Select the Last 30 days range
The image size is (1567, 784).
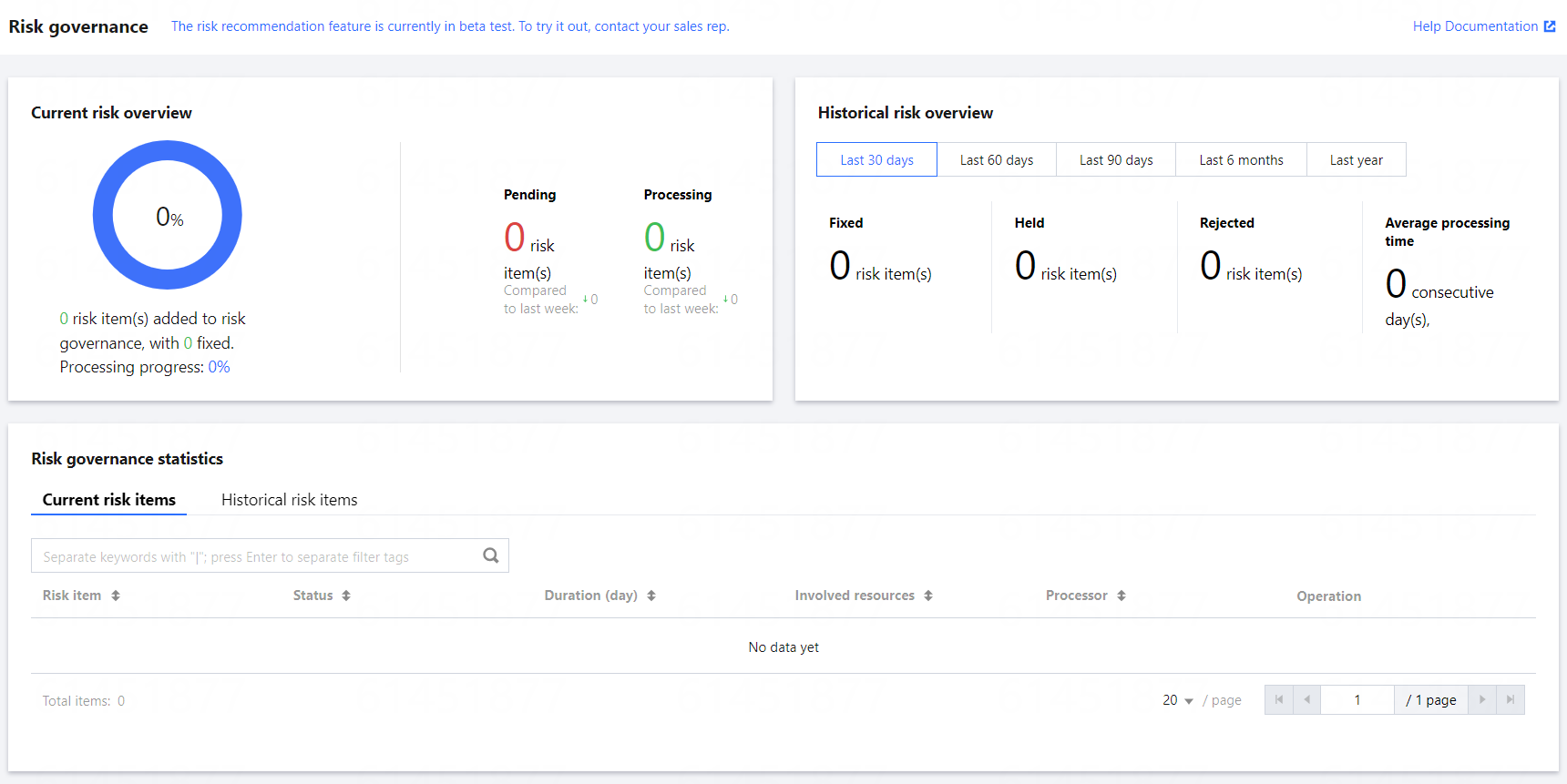click(876, 159)
